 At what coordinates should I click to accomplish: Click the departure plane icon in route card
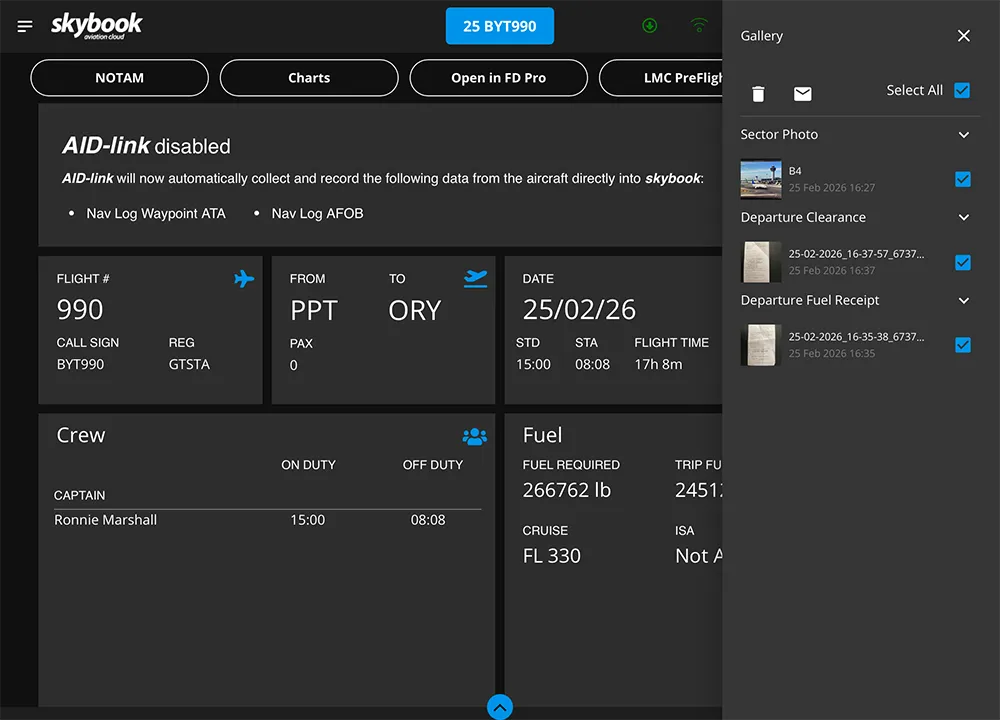click(476, 279)
